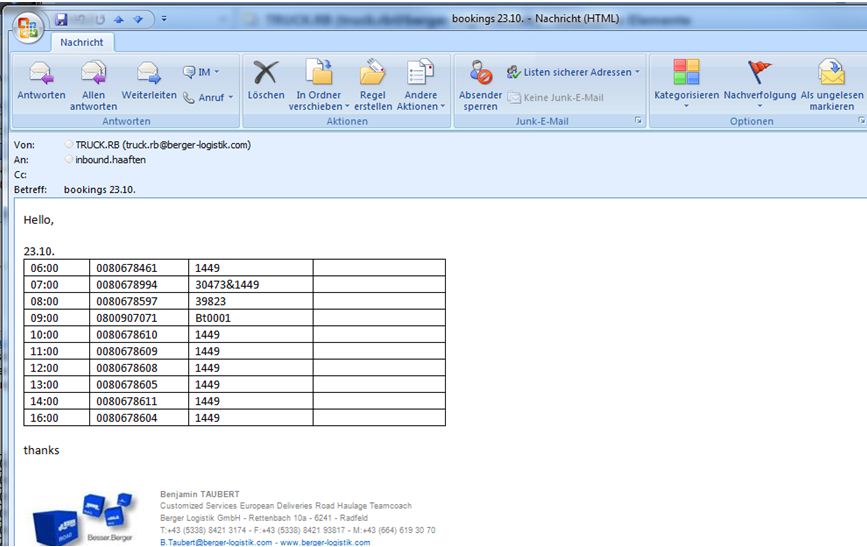Viewport: 867px width, 547px height.
Task: Delete the message with Löschen
Action: 266,81
